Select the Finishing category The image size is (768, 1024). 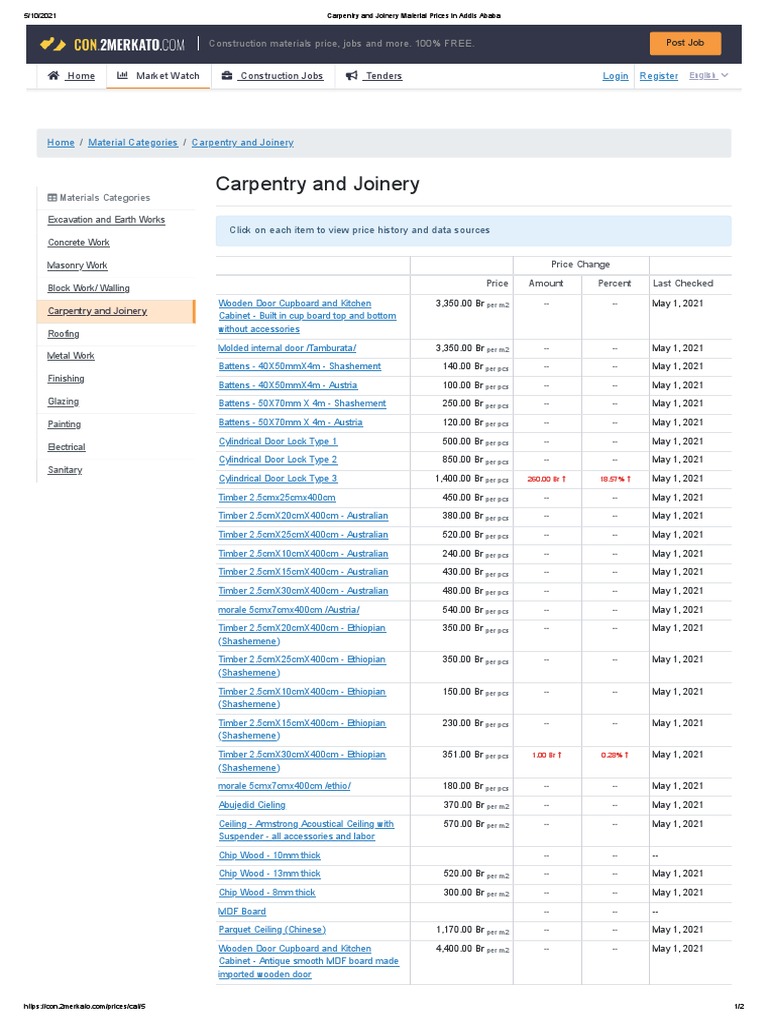(66, 379)
